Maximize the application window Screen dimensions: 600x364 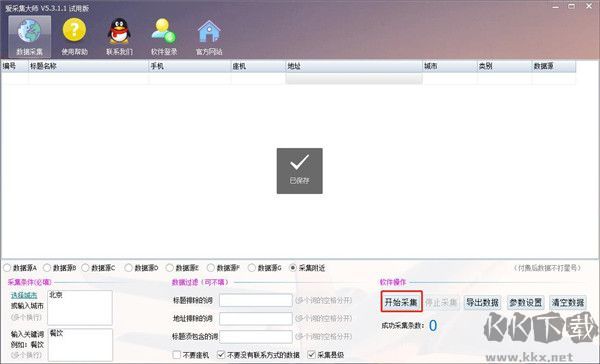tap(572, 7)
